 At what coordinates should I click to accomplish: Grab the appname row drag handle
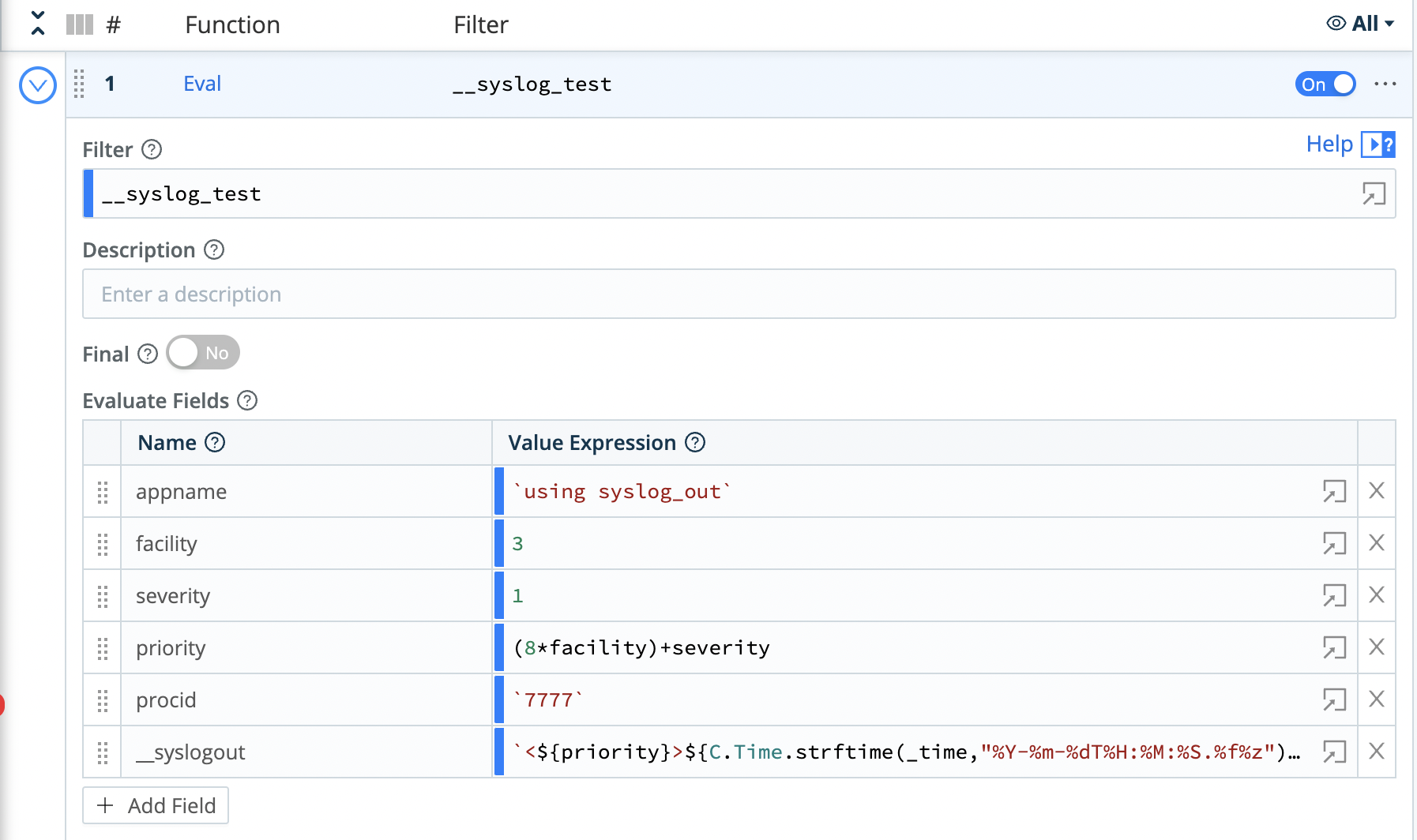click(x=103, y=492)
